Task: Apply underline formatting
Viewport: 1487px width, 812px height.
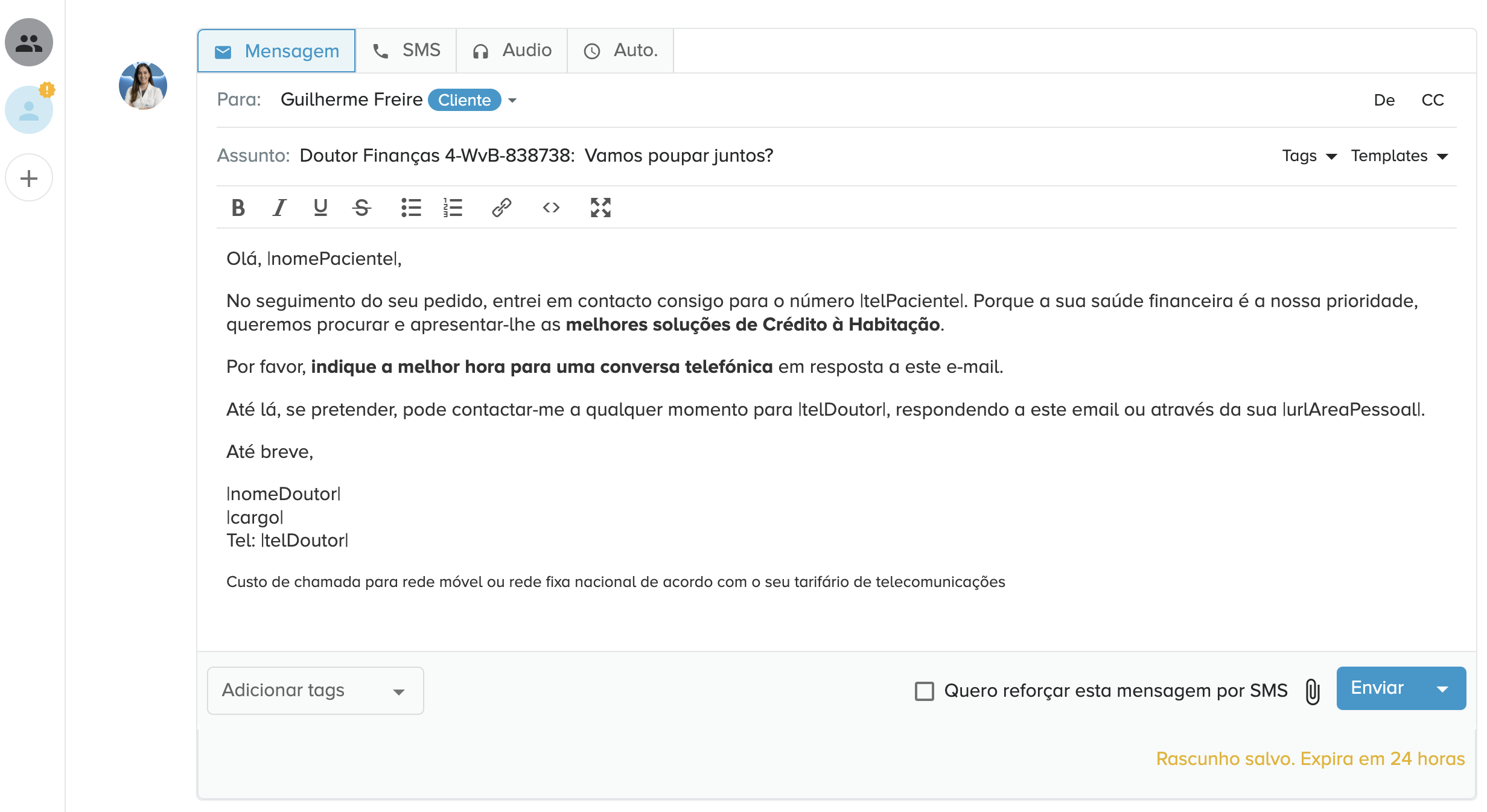Action: coord(320,208)
